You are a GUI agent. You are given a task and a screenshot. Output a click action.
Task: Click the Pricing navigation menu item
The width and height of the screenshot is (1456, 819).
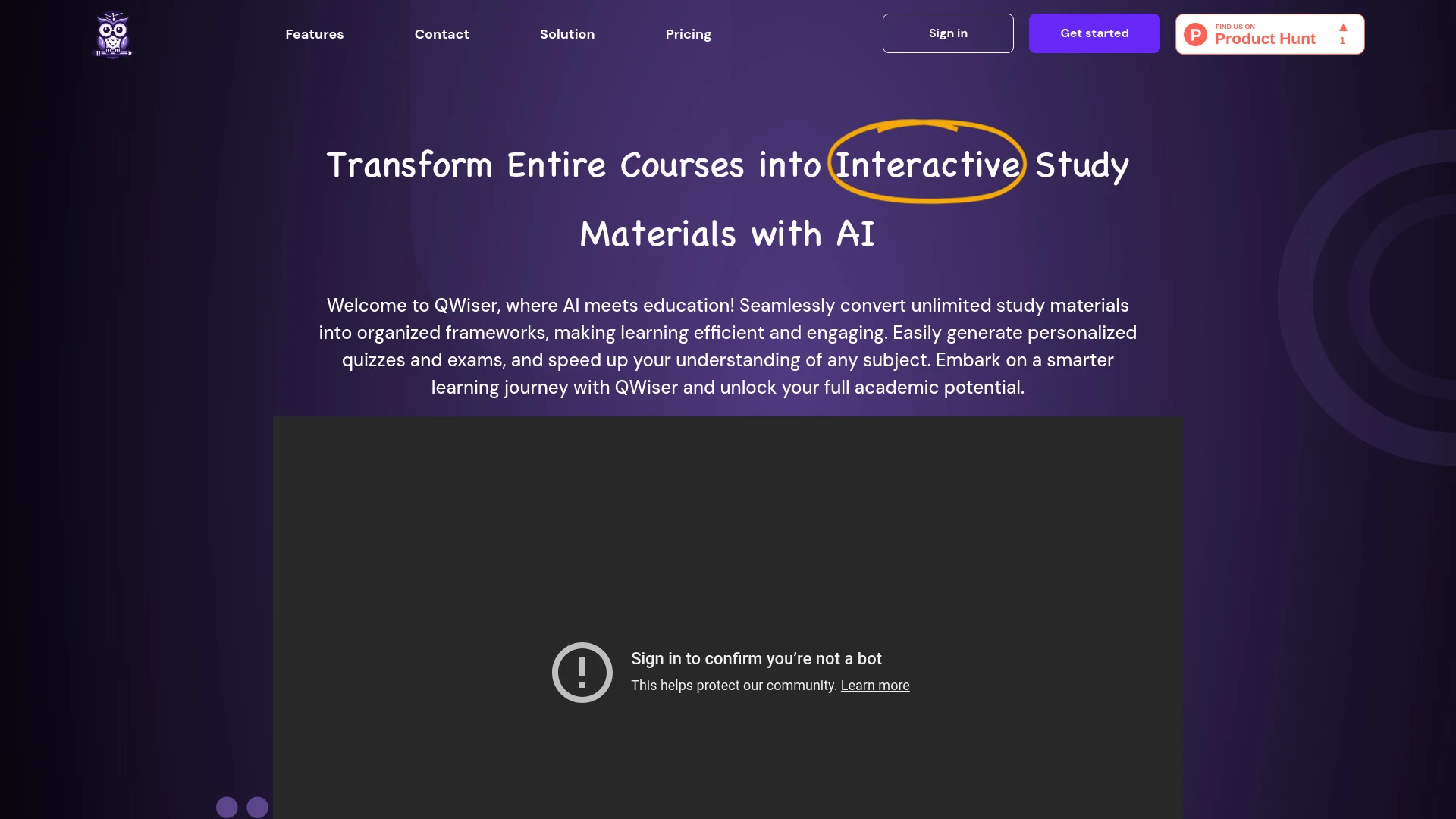pyautogui.click(x=688, y=34)
